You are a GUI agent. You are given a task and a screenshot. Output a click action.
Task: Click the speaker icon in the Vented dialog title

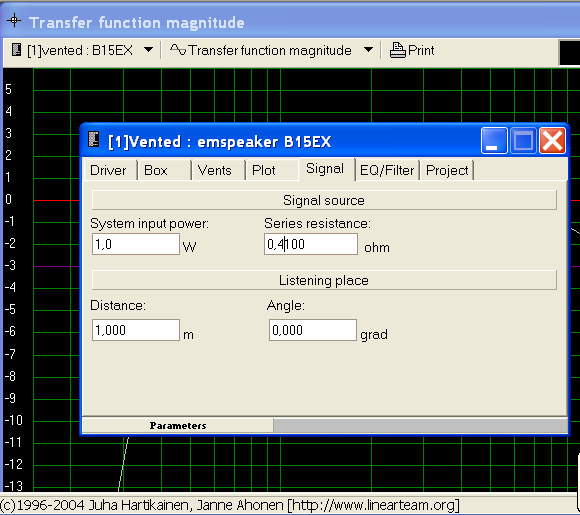pyautogui.click(x=94, y=139)
